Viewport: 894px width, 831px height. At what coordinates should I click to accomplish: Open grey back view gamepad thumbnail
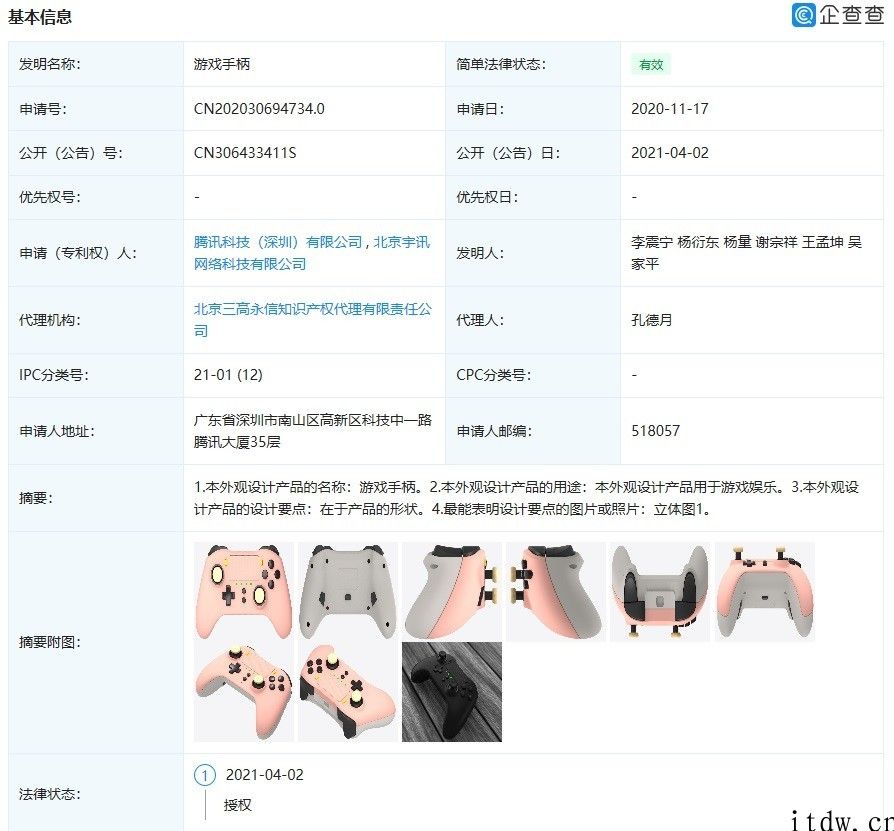tap(348, 592)
